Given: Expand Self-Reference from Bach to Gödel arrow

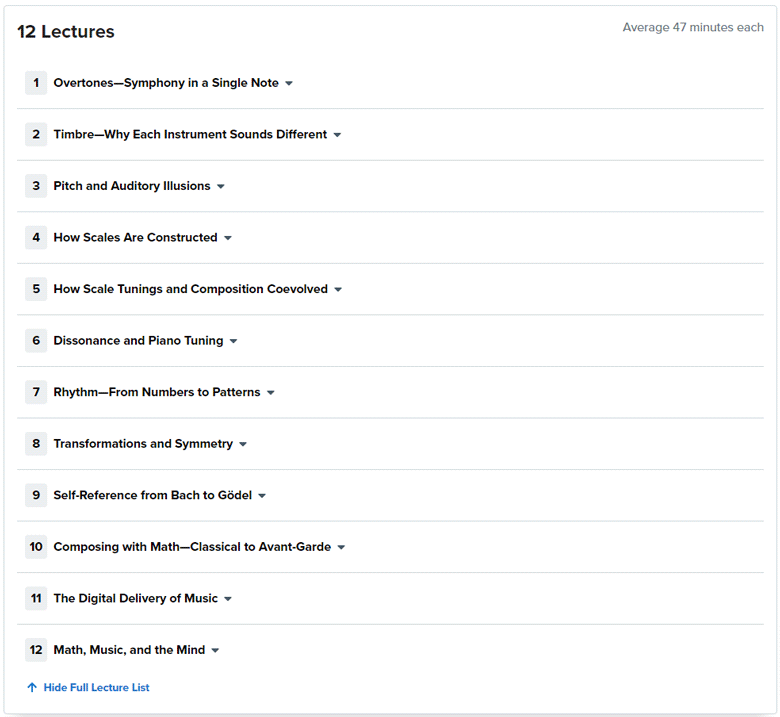Looking at the screenshot, I should (x=262, y=496).
